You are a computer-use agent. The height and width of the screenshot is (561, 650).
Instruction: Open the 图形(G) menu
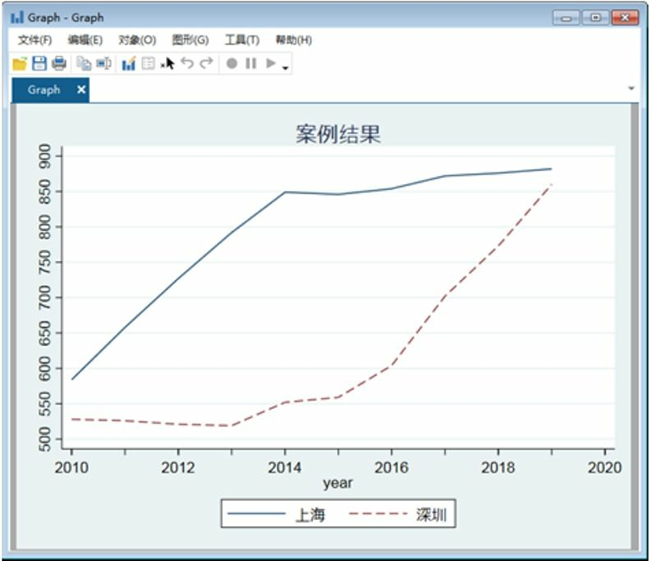click(x=190, y=40)
